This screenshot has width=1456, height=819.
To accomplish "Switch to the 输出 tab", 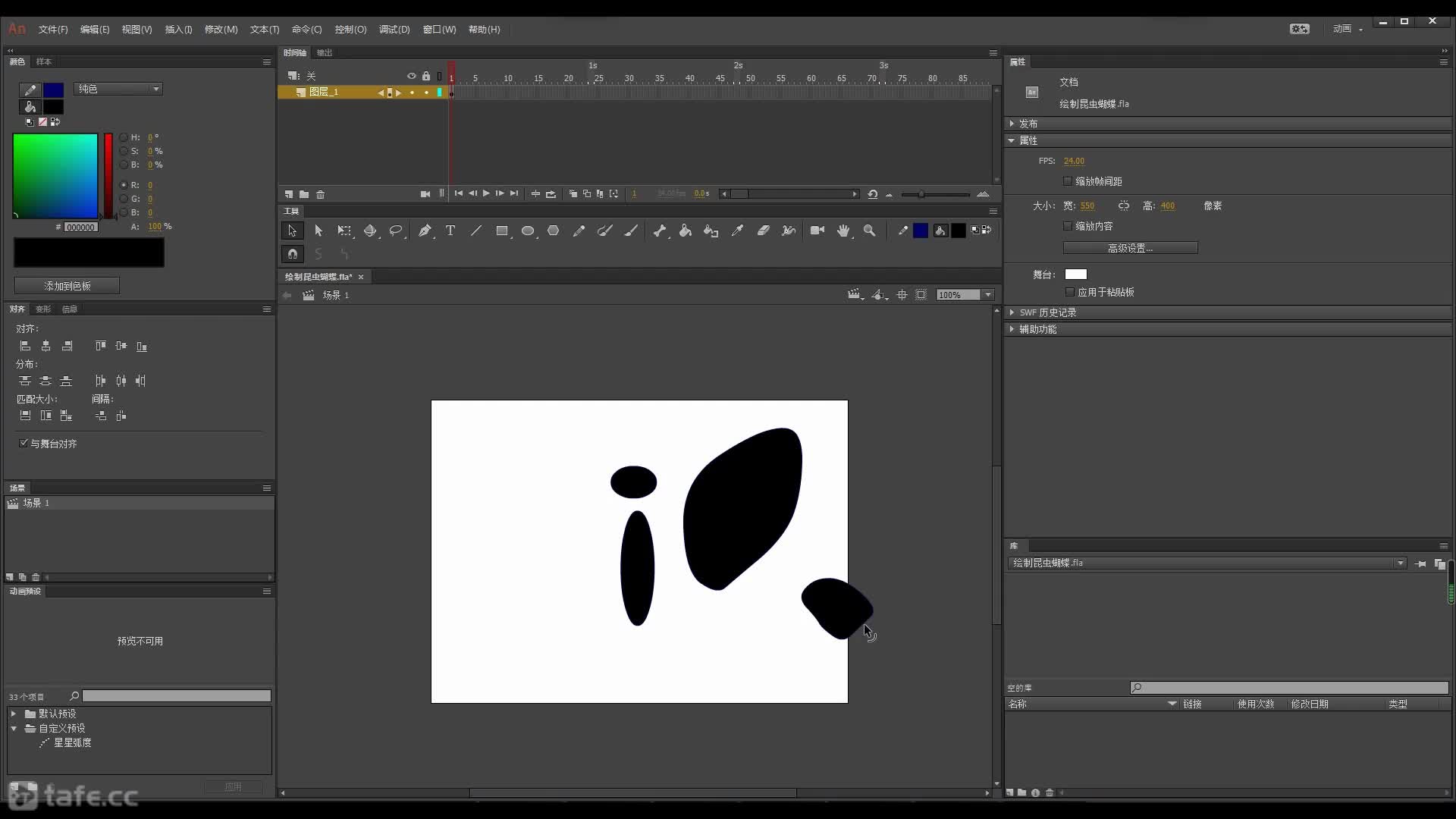I will click(325, 52).
